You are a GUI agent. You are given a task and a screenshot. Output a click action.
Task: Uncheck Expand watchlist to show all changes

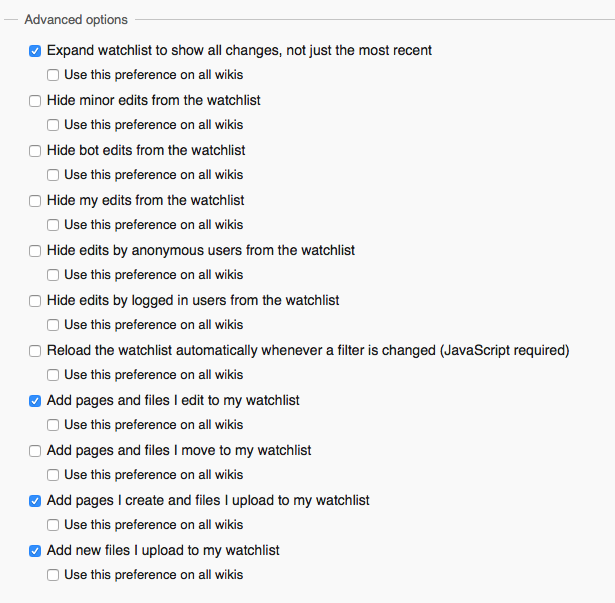point(35,51)
